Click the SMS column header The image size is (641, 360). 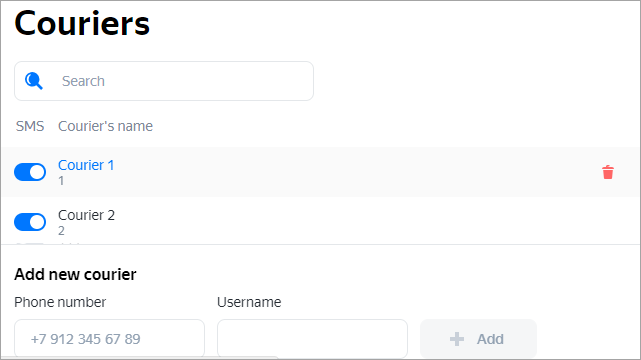(30, 126)
